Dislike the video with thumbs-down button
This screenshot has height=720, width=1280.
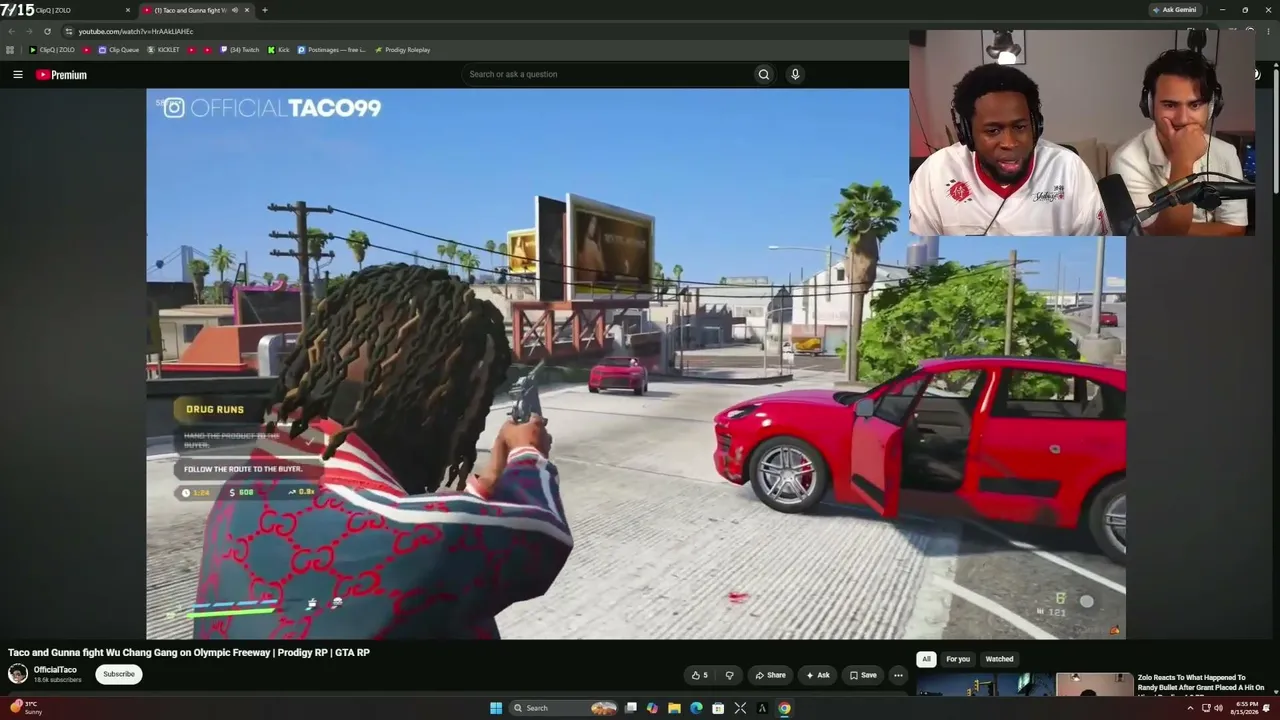[730, 675]
